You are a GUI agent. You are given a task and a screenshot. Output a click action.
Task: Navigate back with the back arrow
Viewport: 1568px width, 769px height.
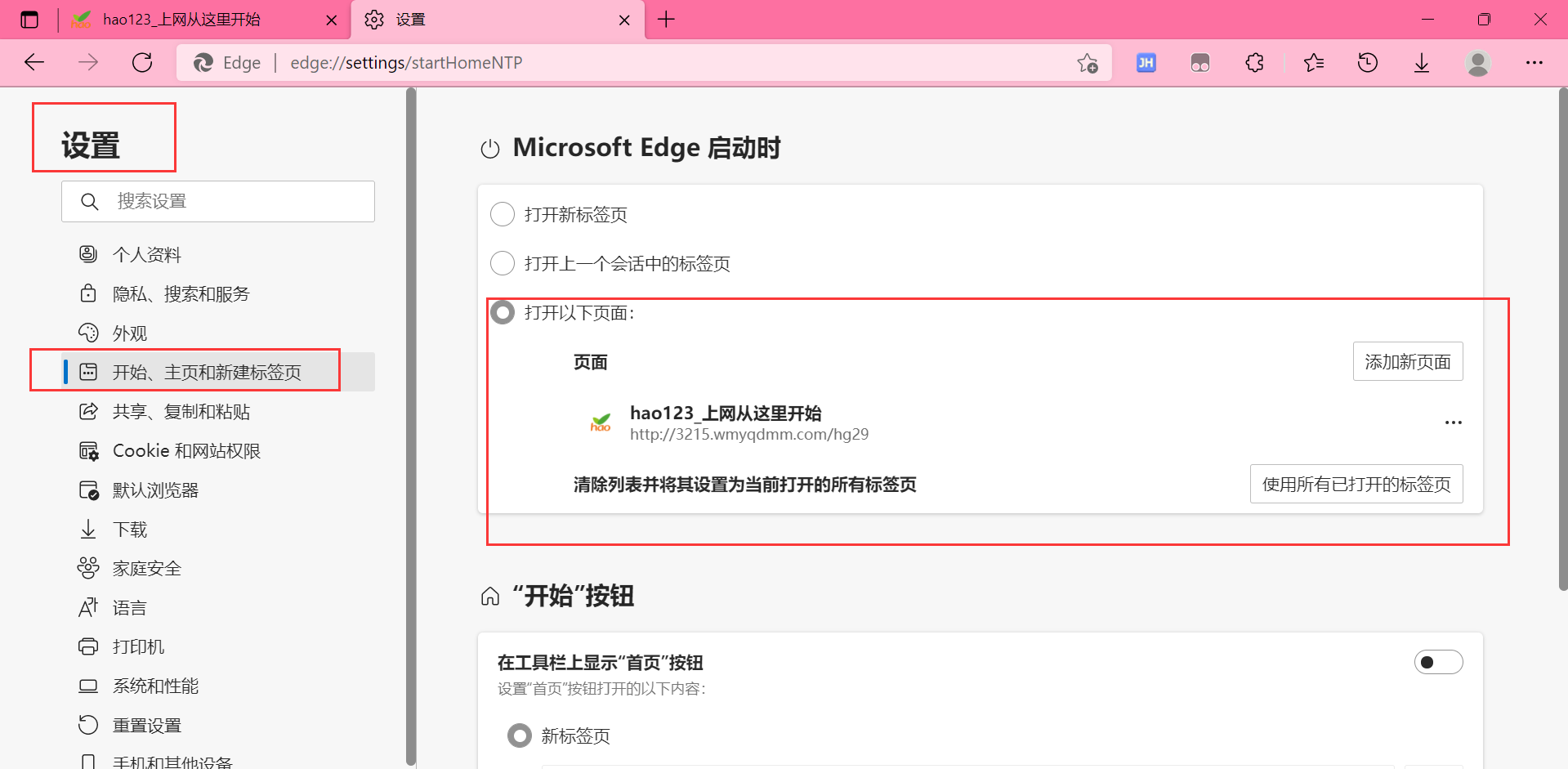coord(34,62)
